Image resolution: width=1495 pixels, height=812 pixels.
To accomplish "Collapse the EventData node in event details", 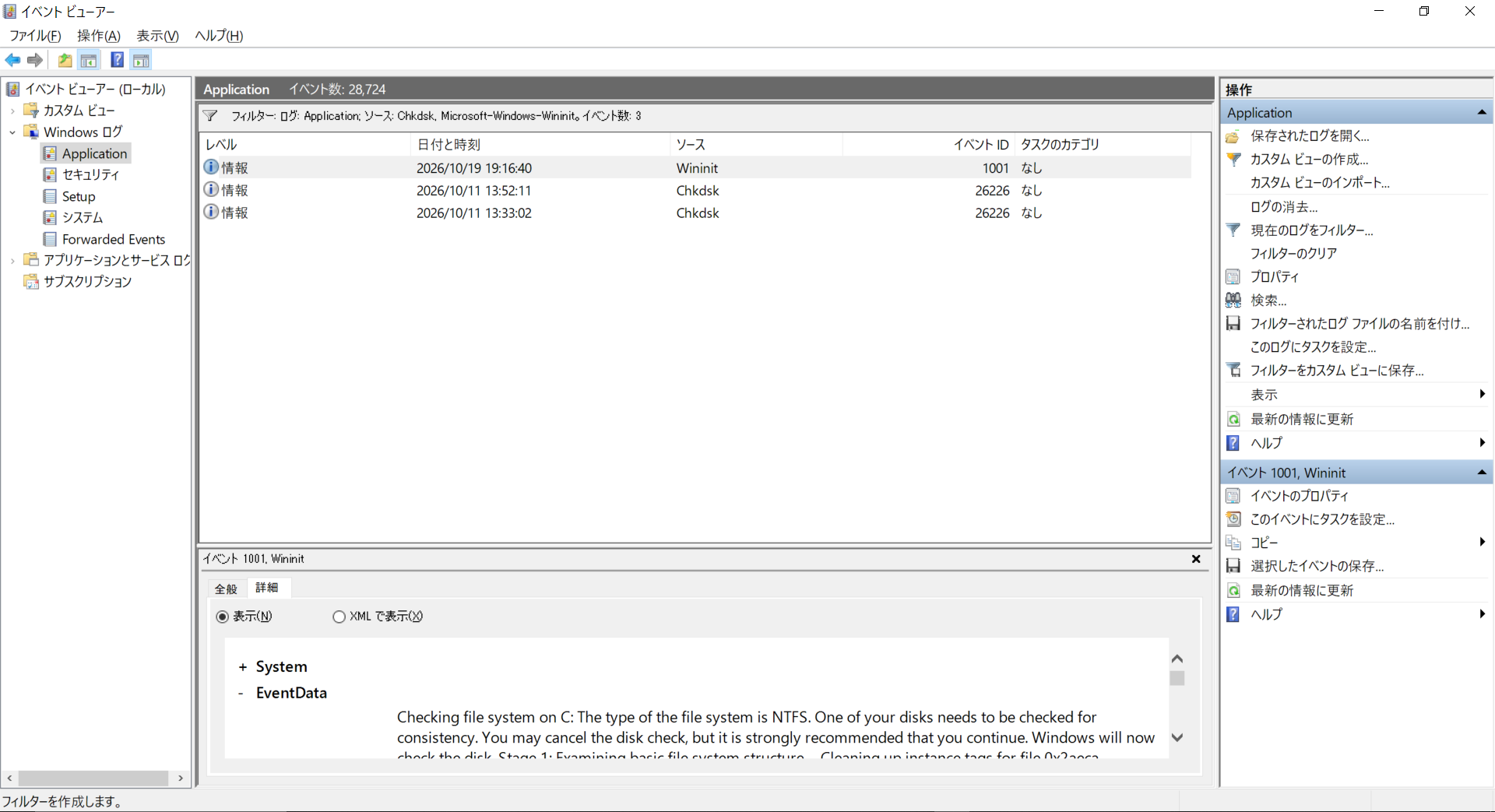I will [241, 693].
